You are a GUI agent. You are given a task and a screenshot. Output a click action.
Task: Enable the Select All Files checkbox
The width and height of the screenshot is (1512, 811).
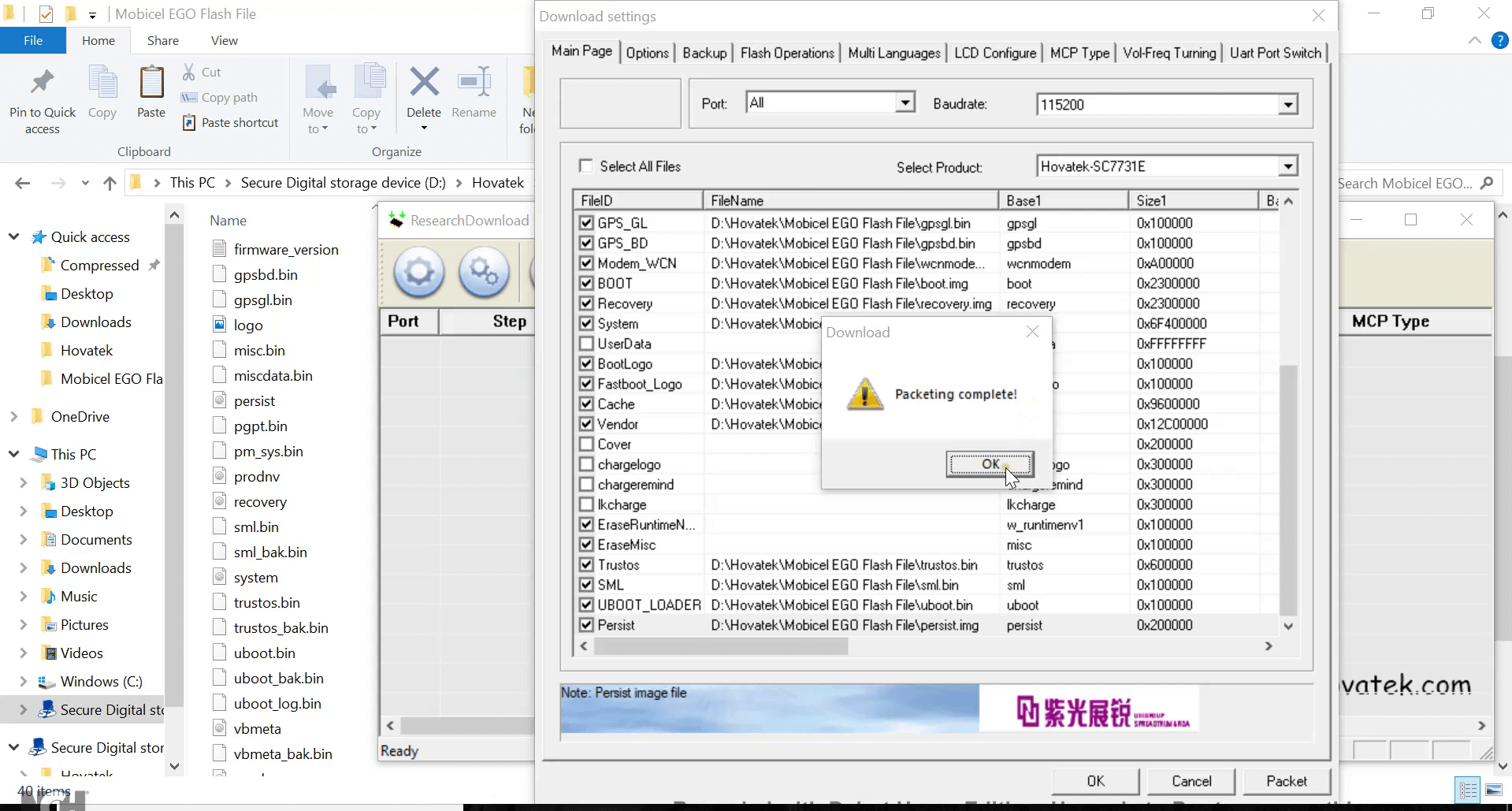pyautogui.click(x=585, y=166)
